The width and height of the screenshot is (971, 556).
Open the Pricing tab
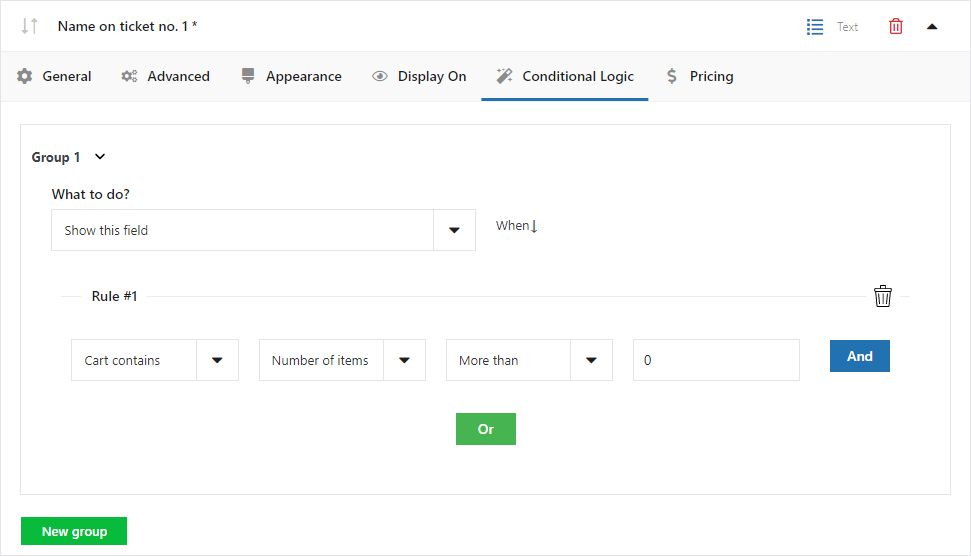[700, 76]
